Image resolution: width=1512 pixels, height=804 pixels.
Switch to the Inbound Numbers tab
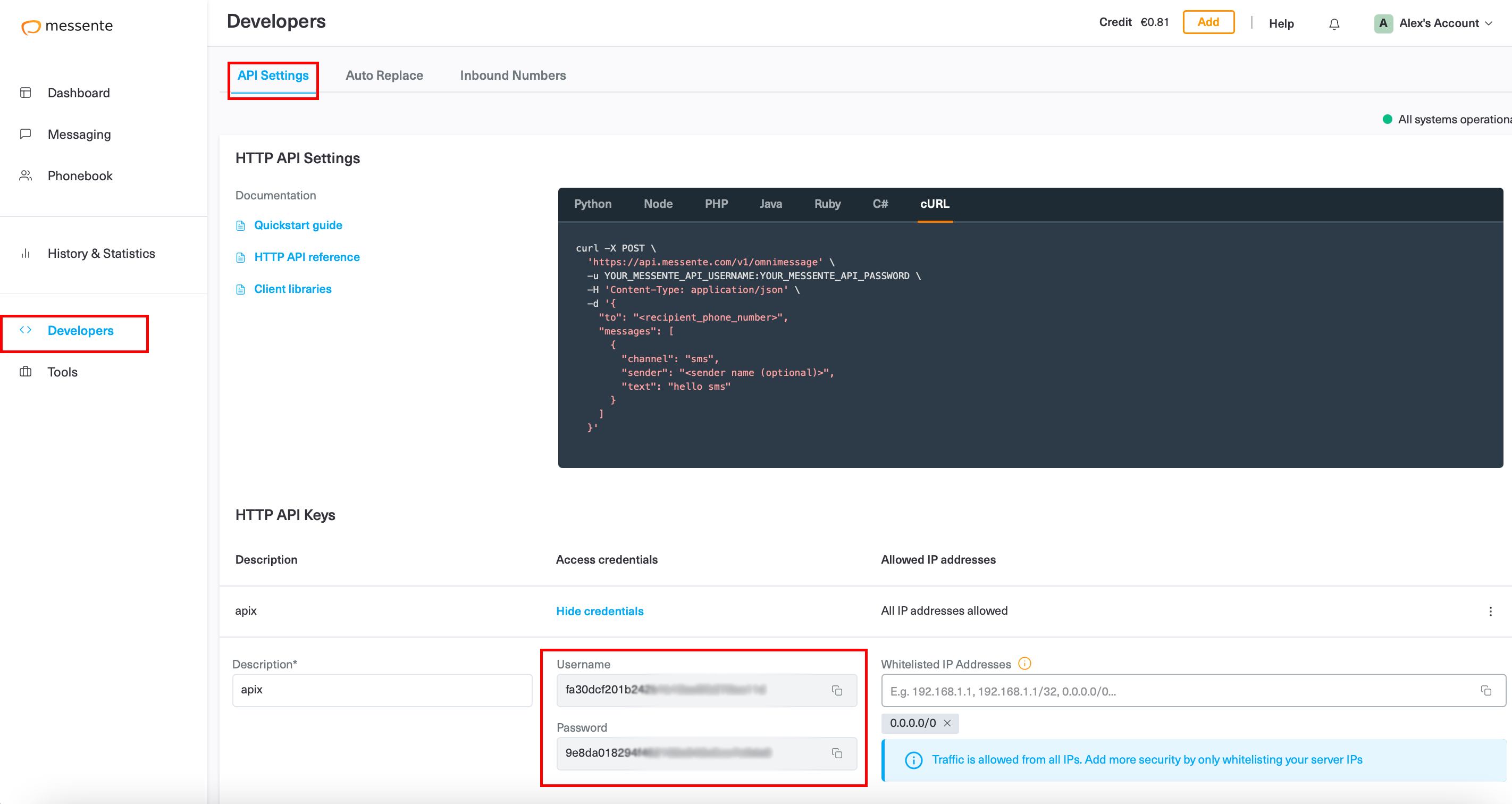coord(513,75)
